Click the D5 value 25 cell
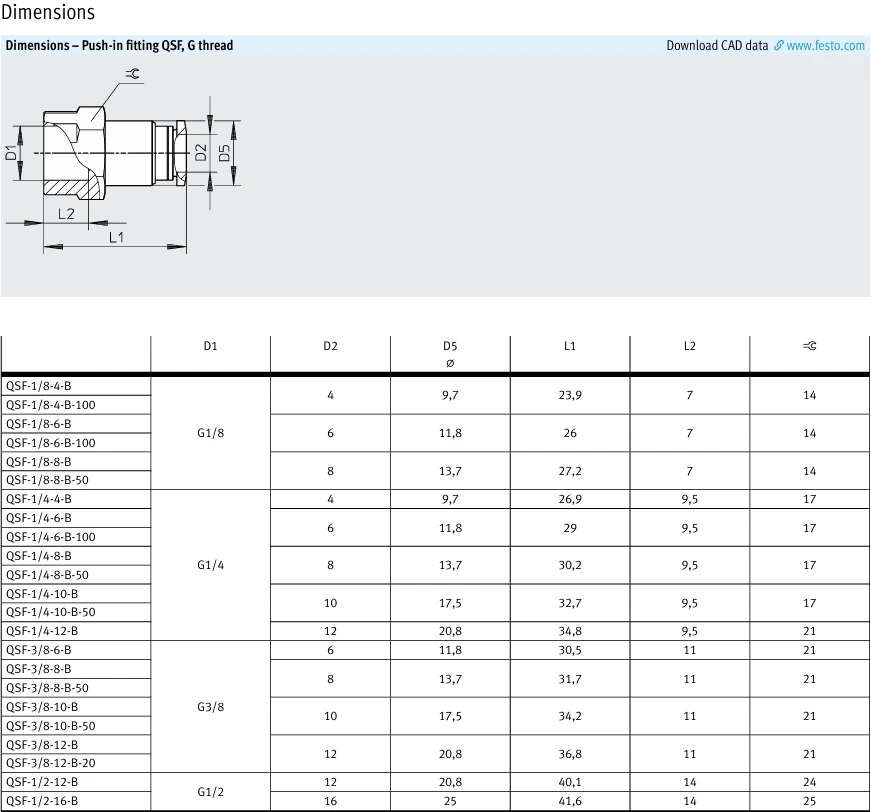The width and height of the screenshot is (871, 812). [x=450, y=801]
